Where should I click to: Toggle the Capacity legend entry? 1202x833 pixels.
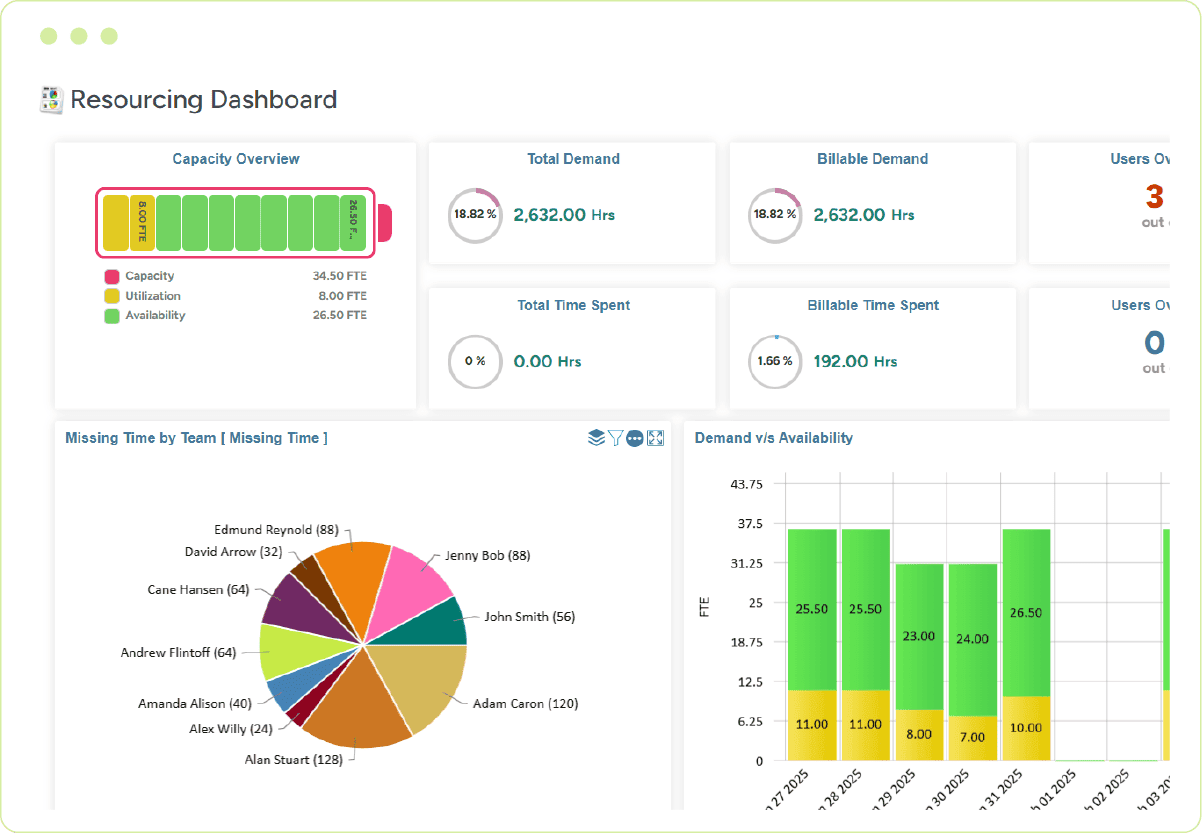coord(148,276)
